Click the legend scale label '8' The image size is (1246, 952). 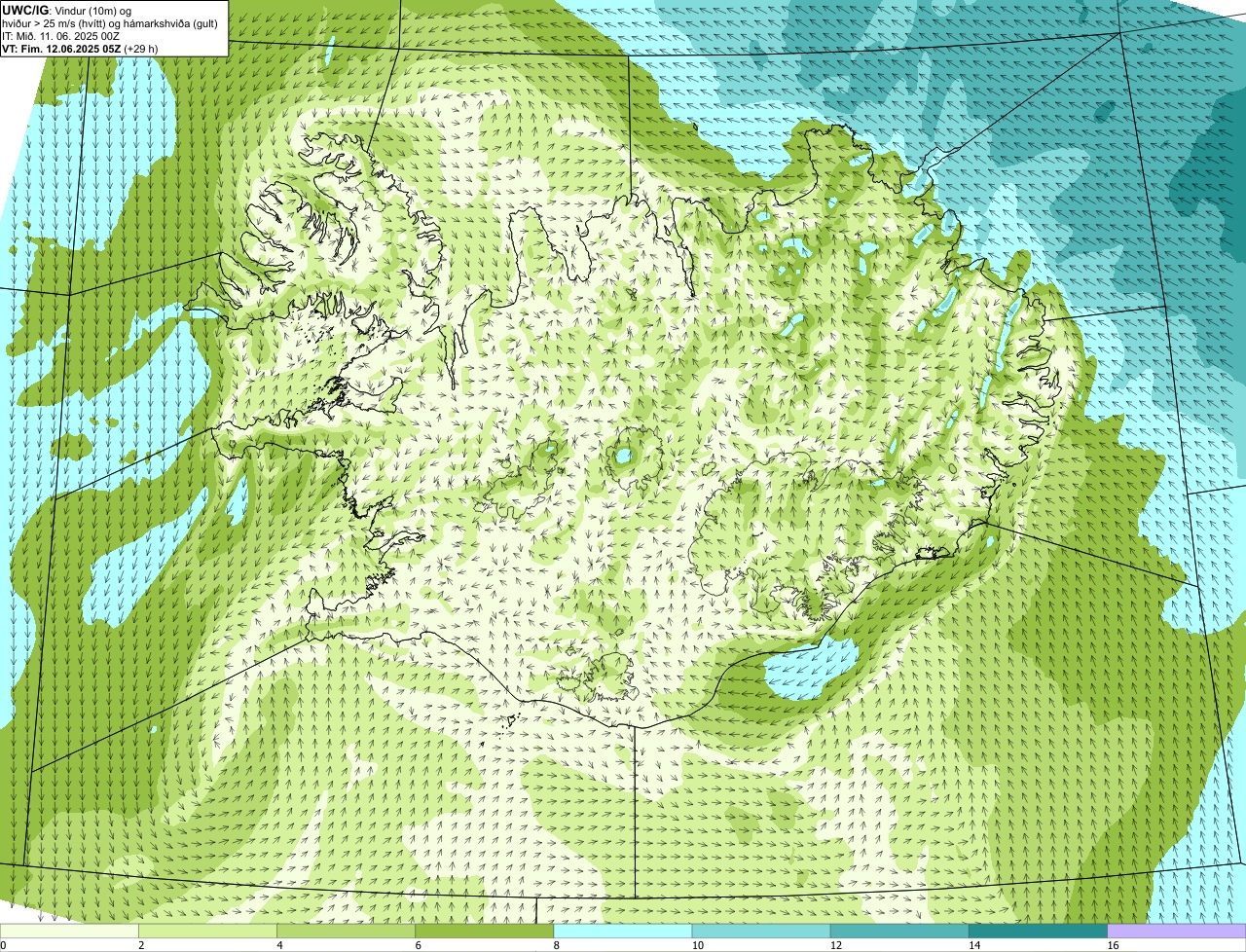(x=556, y=945)
